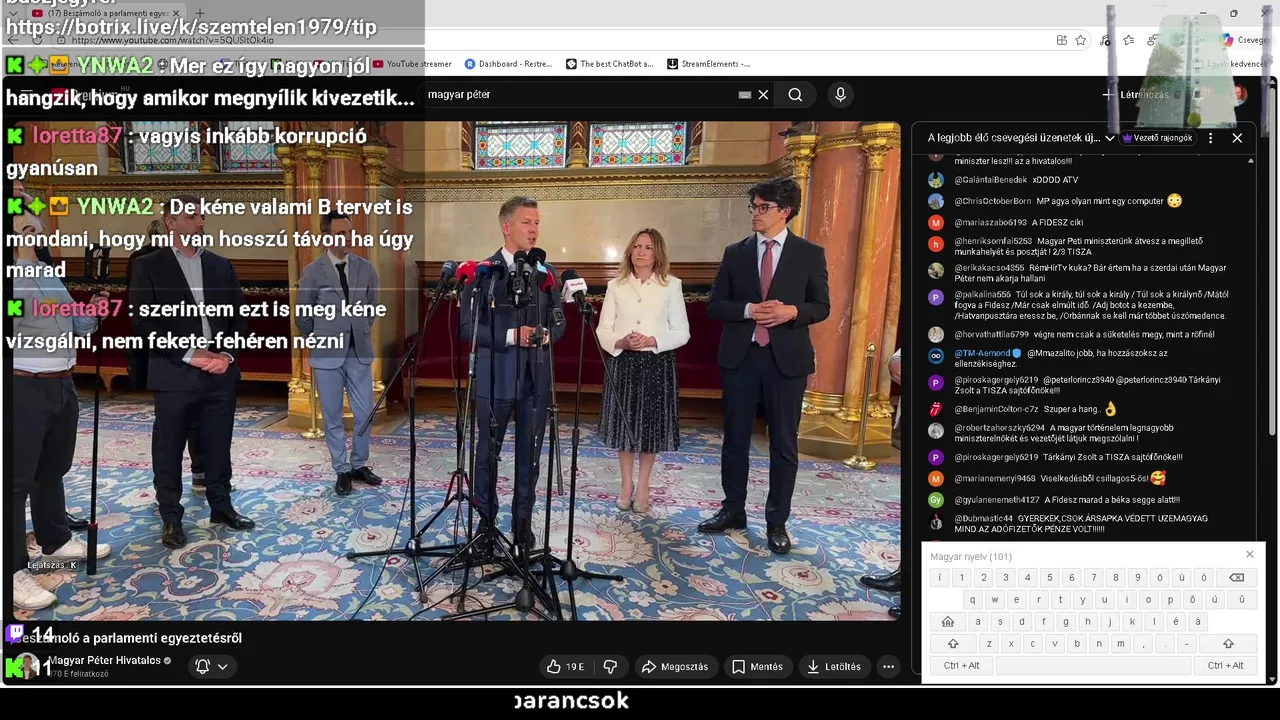The image size is (1280, 720).
Task: Open browser apps/extensions icon in the address bar
Action: 1061,40
